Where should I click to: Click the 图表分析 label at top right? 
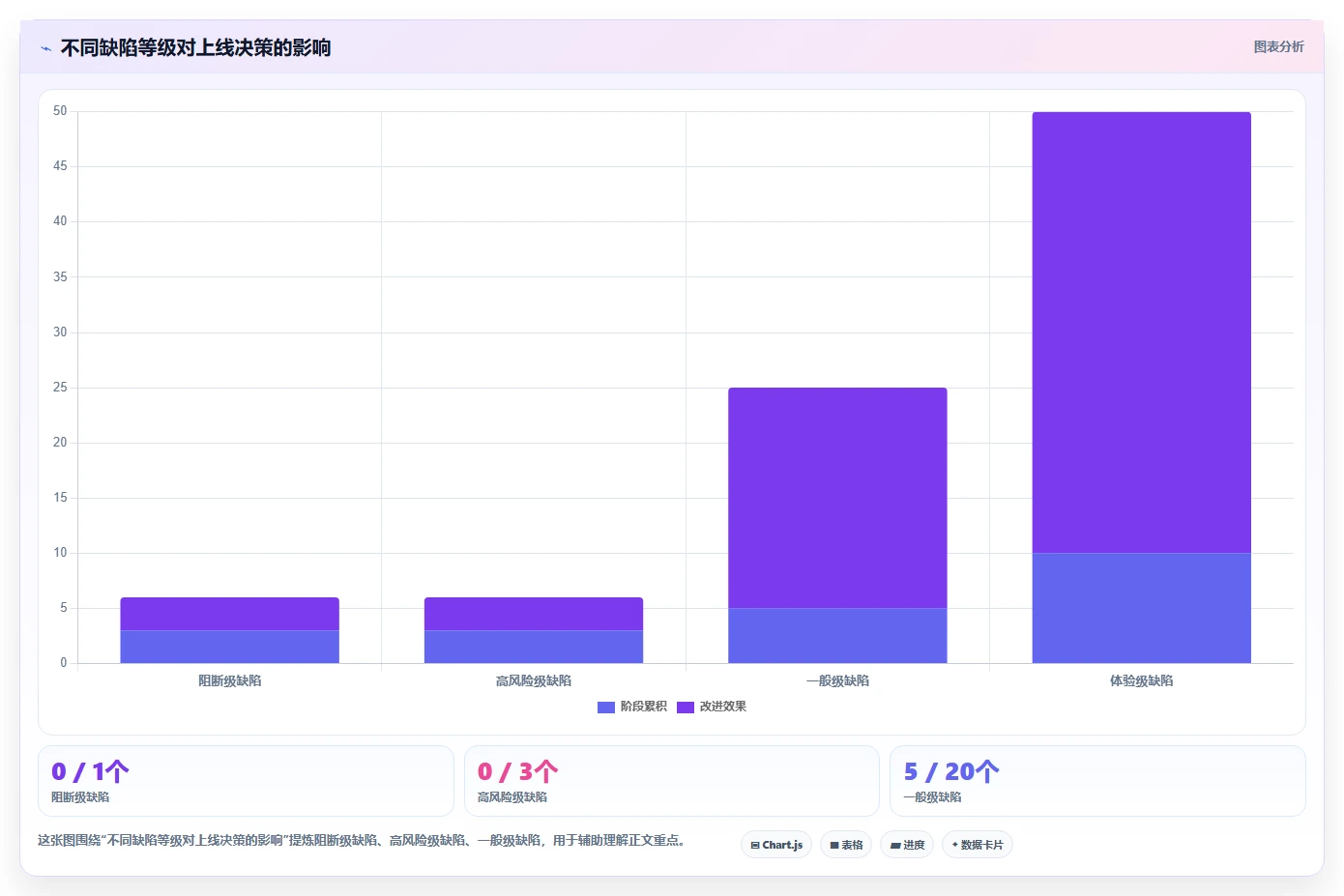[1278, 46]
